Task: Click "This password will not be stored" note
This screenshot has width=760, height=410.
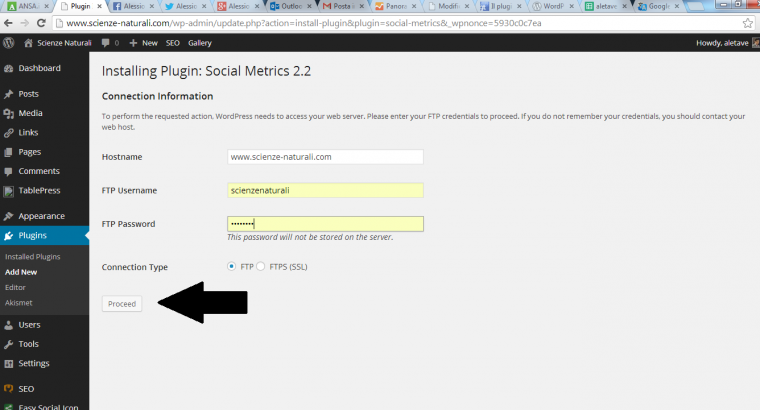Action: pos(310,237)
